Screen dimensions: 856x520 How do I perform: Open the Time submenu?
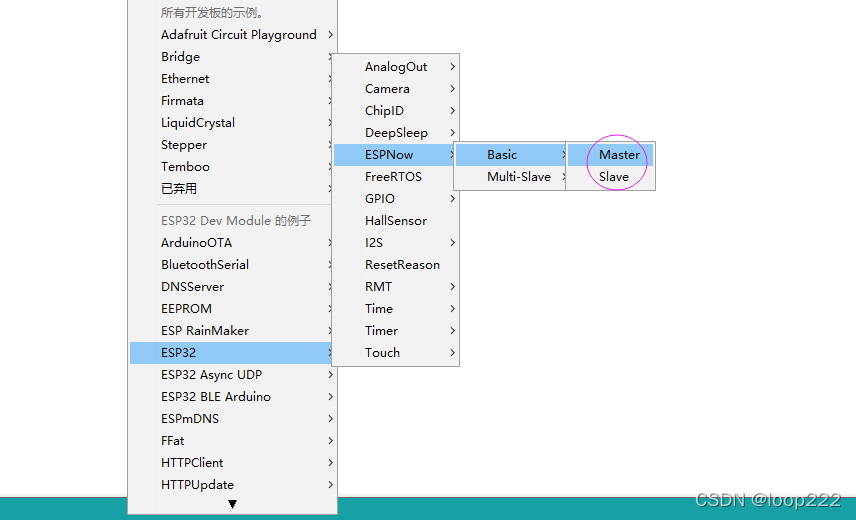pyautogui.click(x=395, y=309)
